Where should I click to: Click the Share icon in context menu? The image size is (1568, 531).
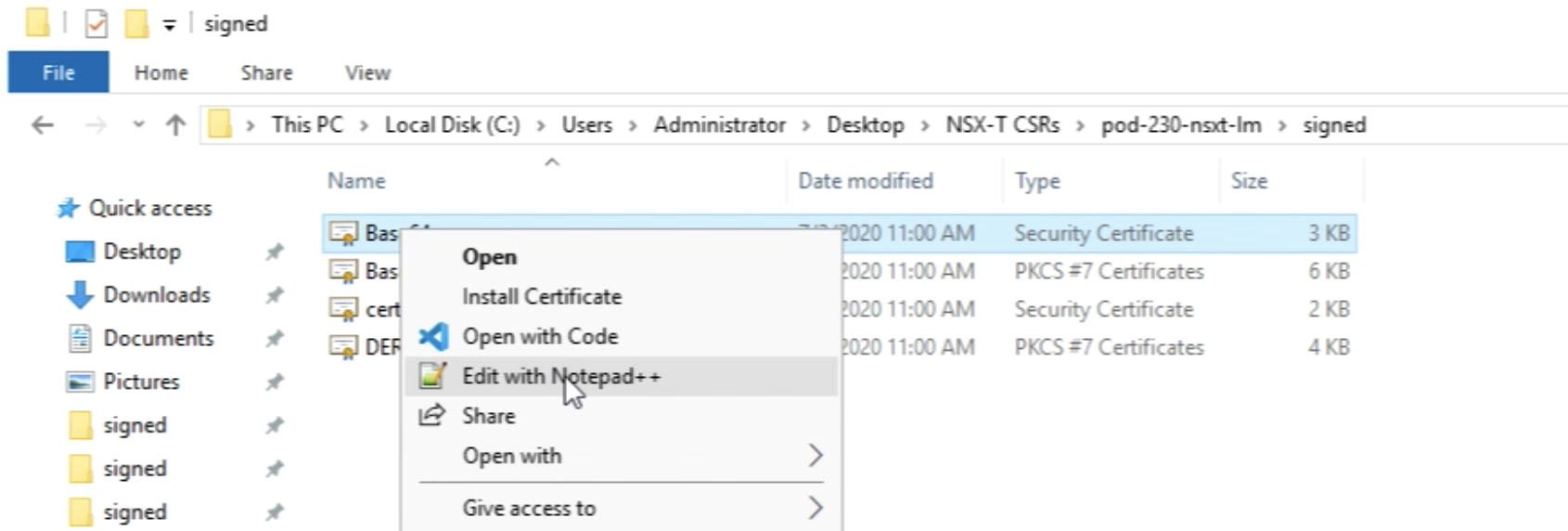click(431, 416)
